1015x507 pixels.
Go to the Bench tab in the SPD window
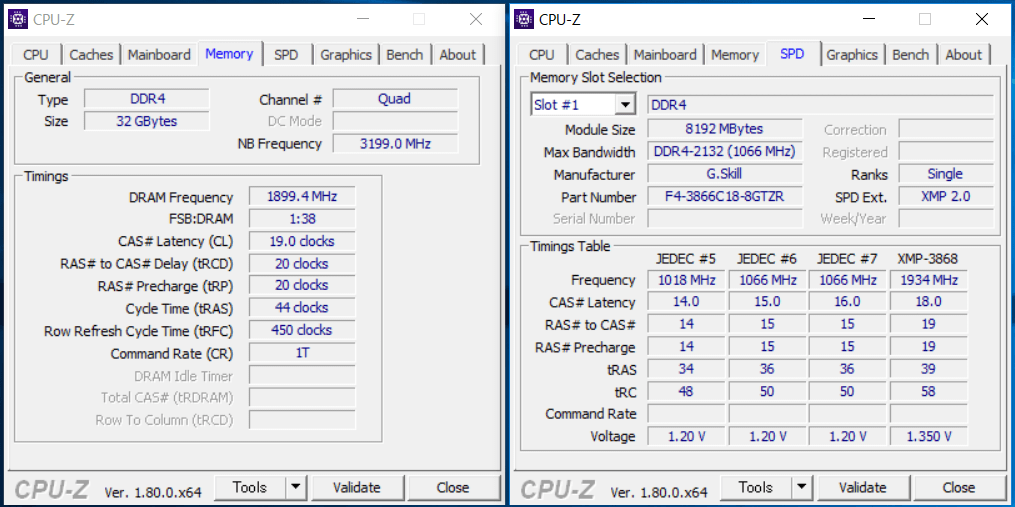coord(910,55)
